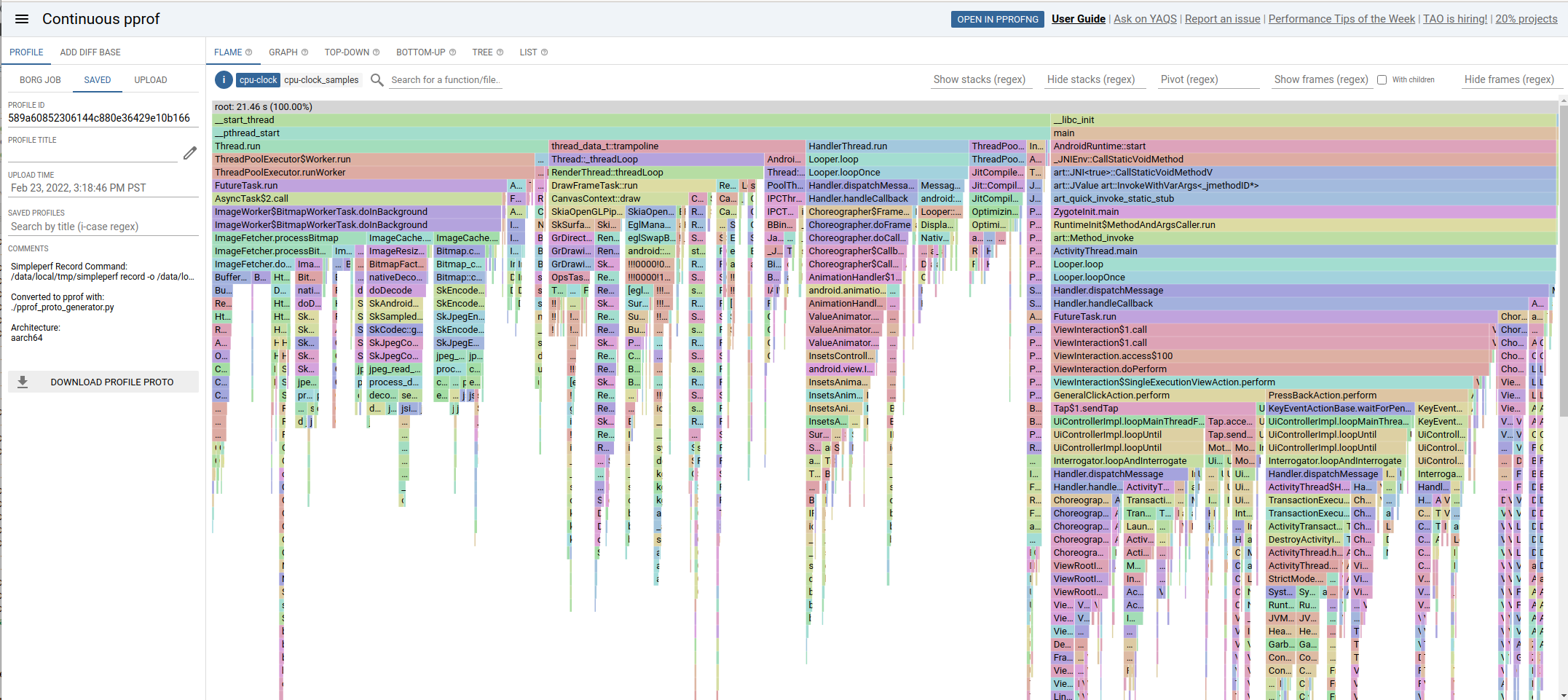Click help icon next to FLAME tab
This screenshot has width=1568, height=700.
[249, 52]
